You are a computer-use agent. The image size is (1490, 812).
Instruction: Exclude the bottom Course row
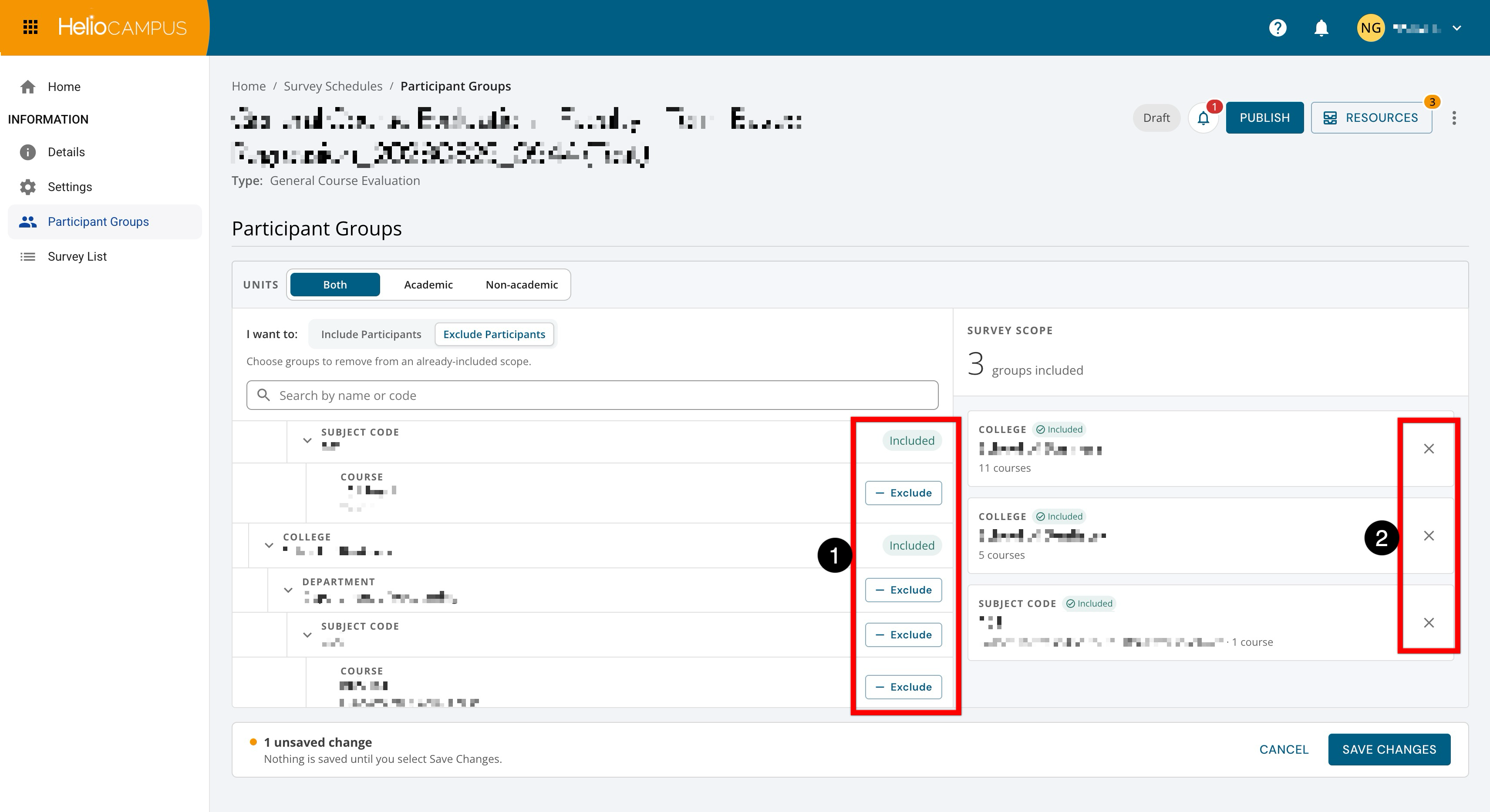click(x=903, y=687)
